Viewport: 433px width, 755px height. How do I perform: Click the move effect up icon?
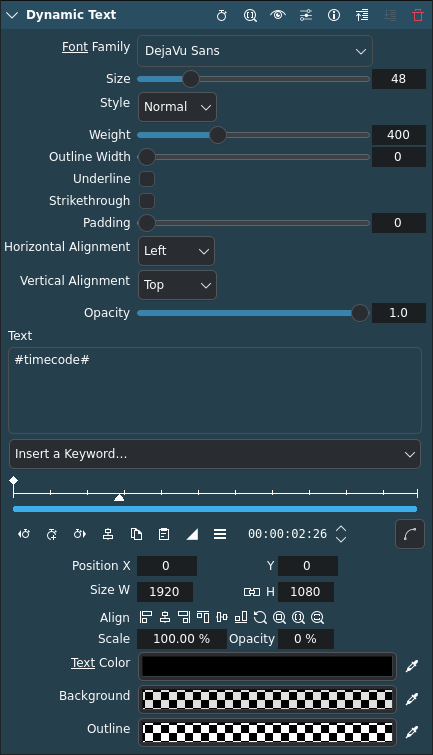click(362, 15)
